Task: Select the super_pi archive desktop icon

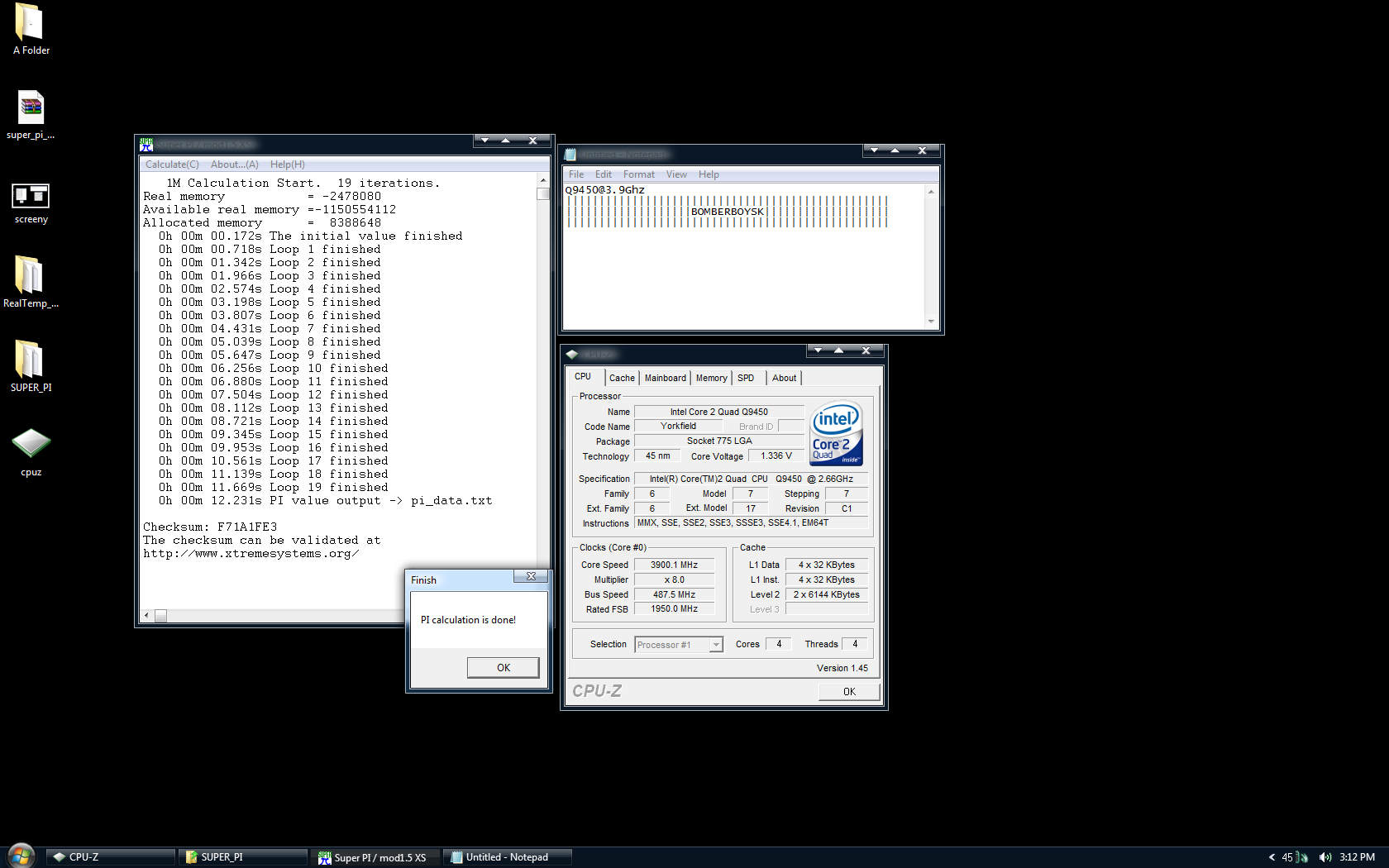Action: point(31,114)
